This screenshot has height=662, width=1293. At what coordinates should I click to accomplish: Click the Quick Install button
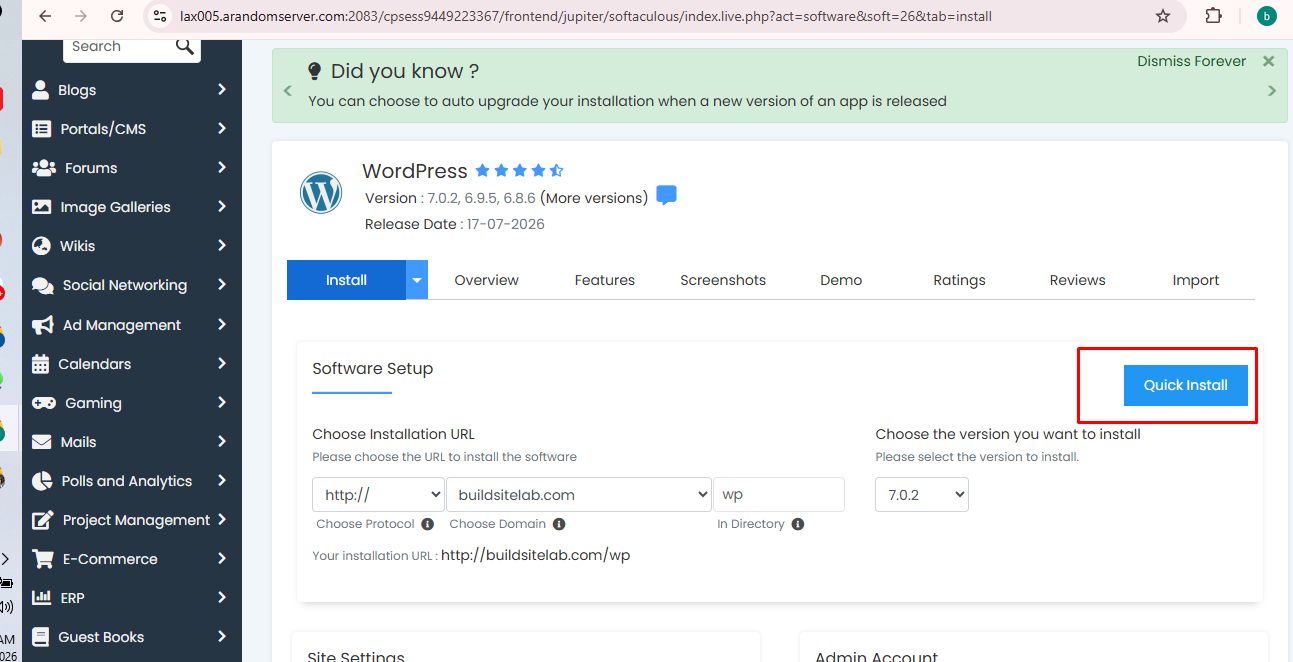pyautogui.click(x=1186, y=385)
